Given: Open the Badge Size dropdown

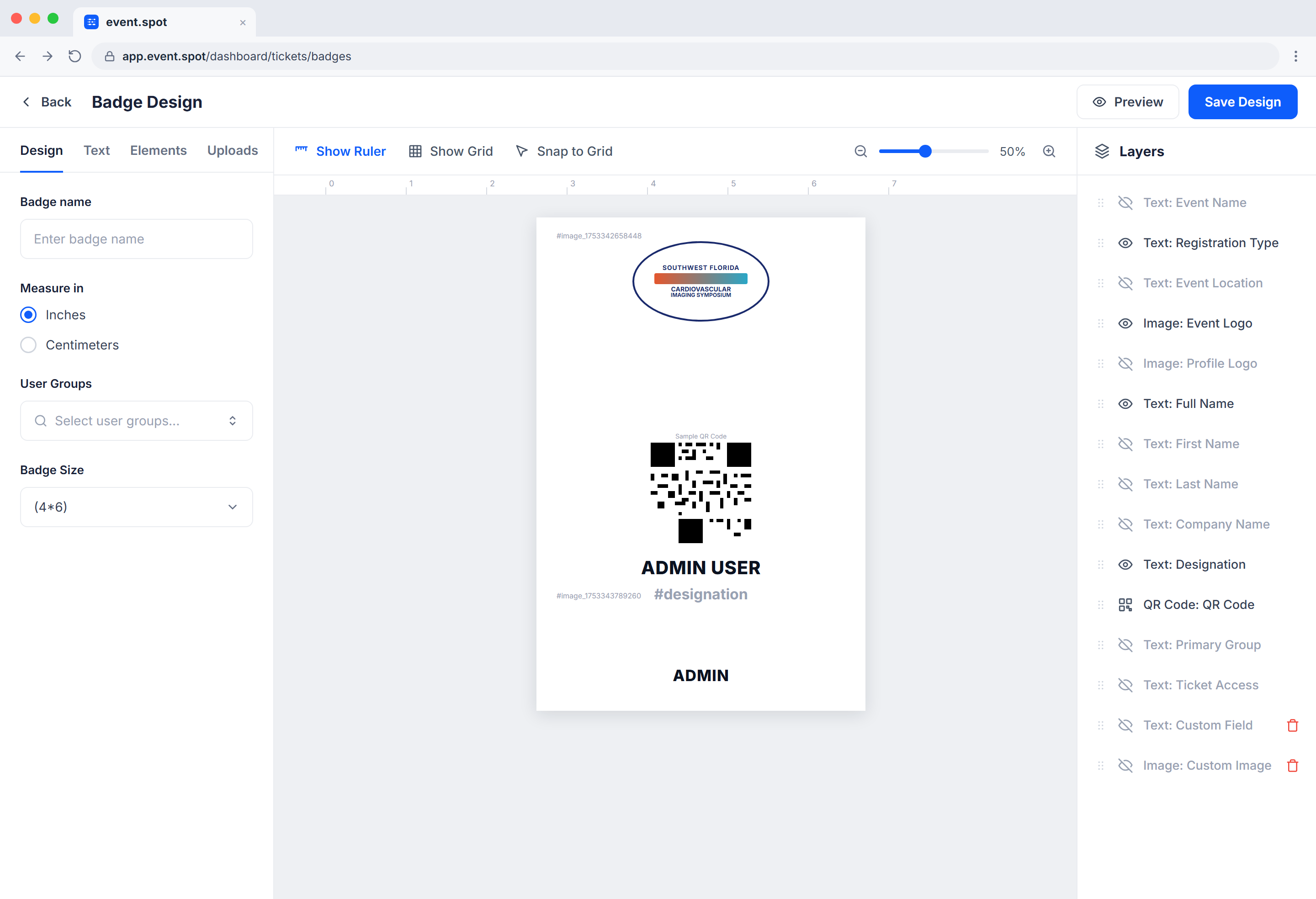Looking at the screenshot, I should [137, 507].
